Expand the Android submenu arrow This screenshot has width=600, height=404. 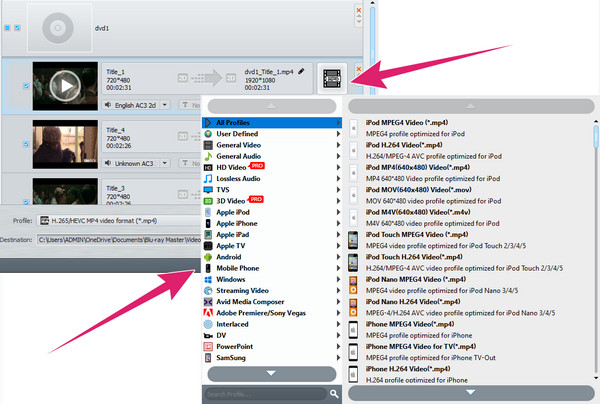coord(338,257)
